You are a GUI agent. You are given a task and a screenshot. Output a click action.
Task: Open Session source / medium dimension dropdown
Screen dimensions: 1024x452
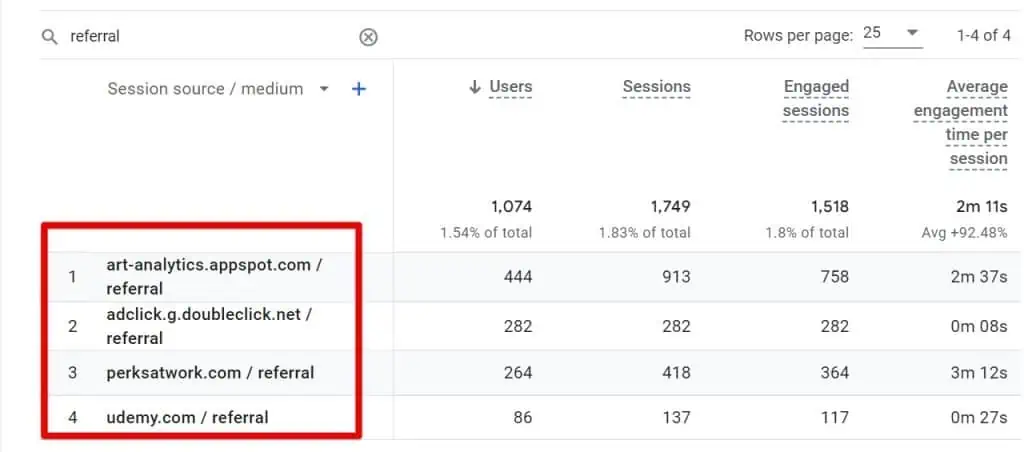[x=323, y=89]
